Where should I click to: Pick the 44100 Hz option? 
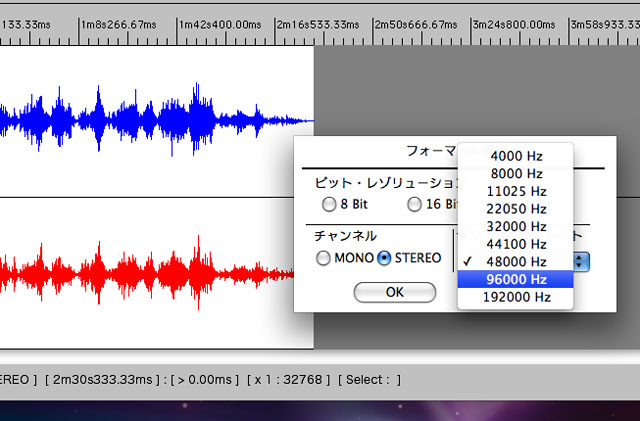516,244
